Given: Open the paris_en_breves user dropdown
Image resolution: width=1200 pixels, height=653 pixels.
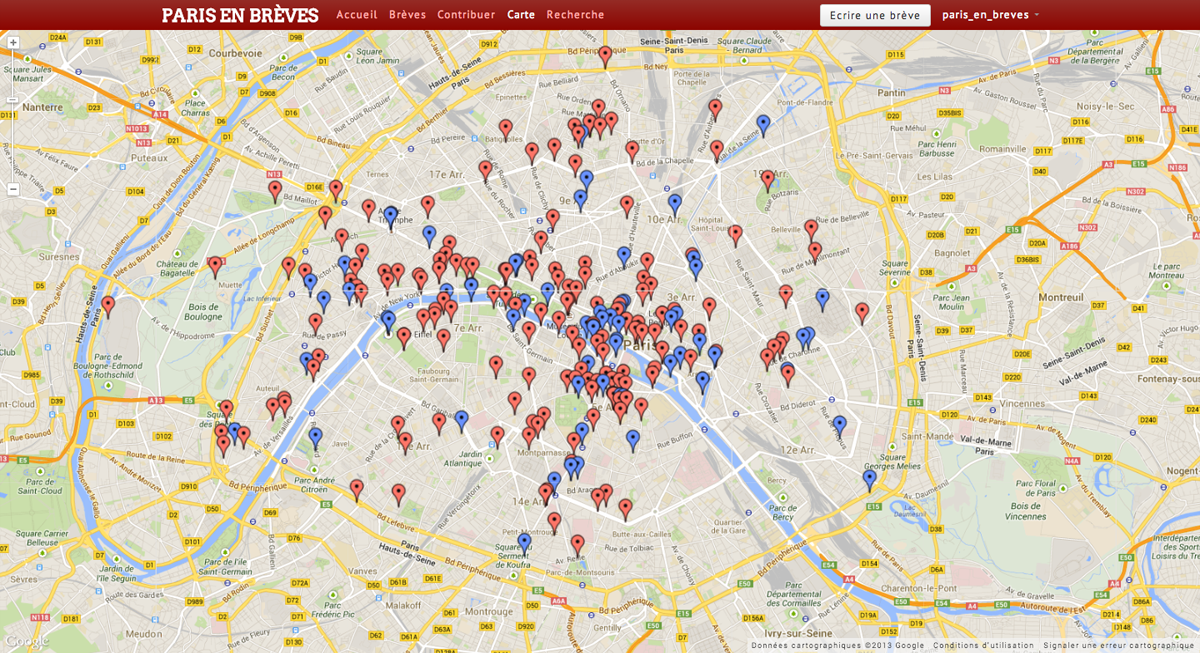Looking at the screenshot, I should 991,15.
